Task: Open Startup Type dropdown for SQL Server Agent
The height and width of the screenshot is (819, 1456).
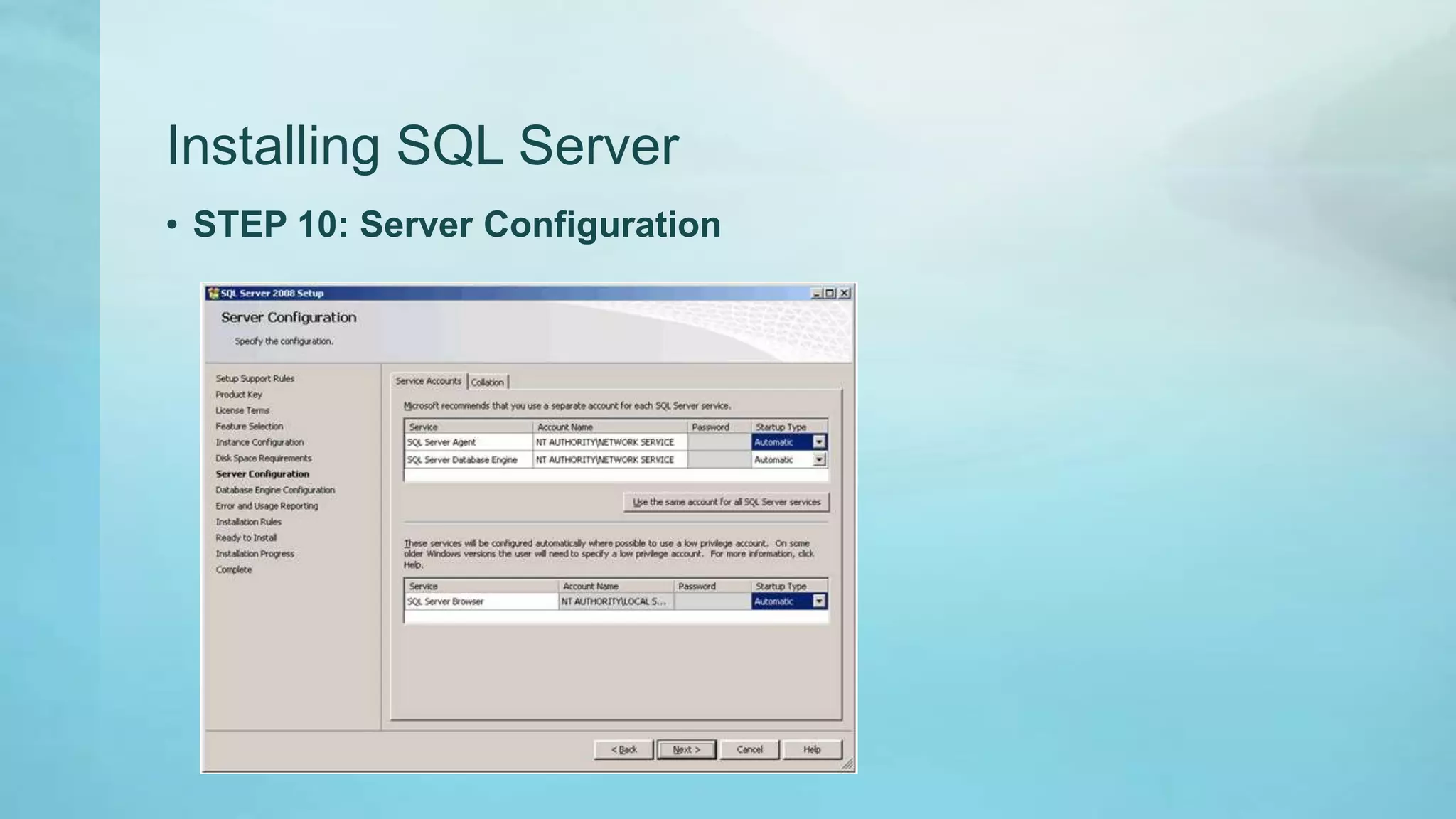Action: click(819, 442)
